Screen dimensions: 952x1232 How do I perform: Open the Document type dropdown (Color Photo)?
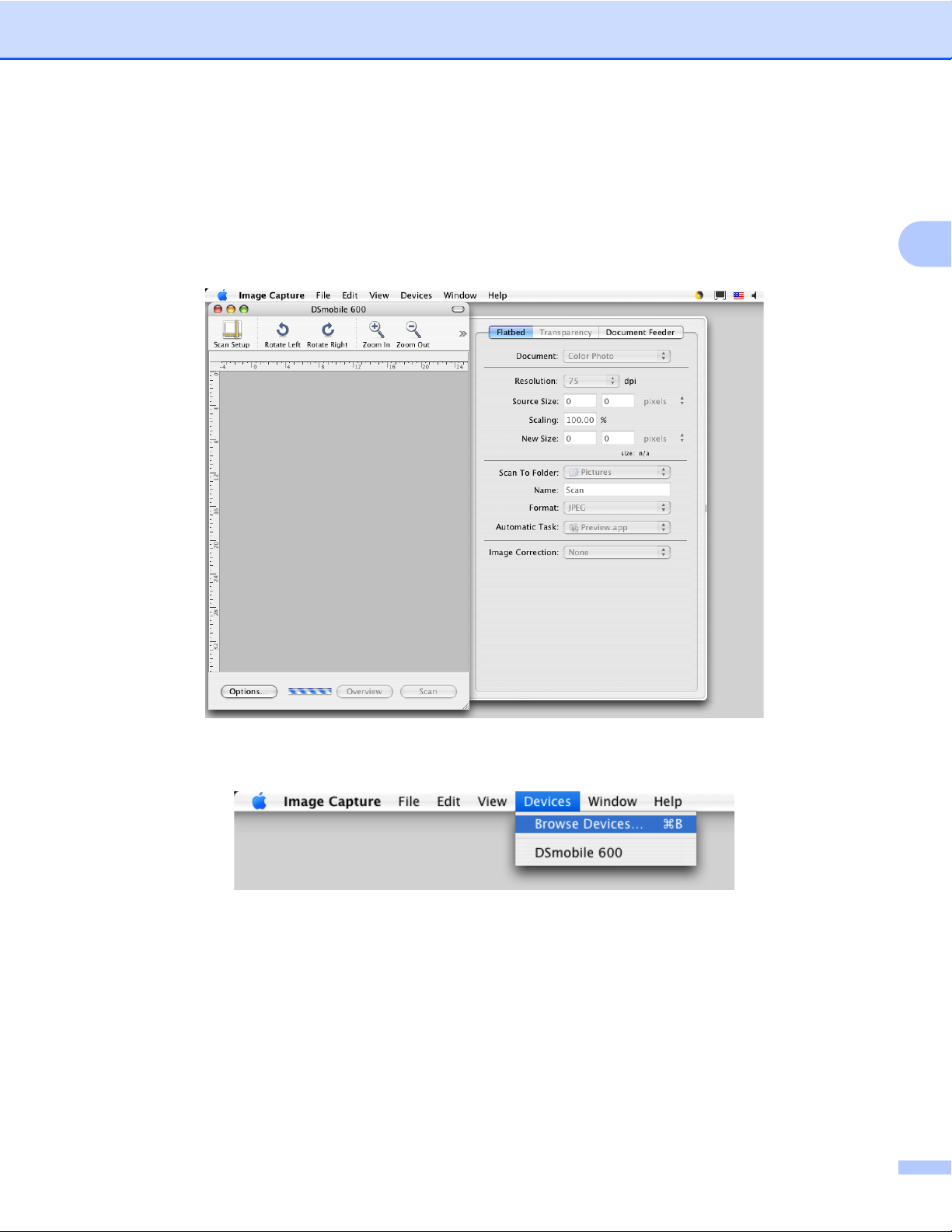pos(616,356)
